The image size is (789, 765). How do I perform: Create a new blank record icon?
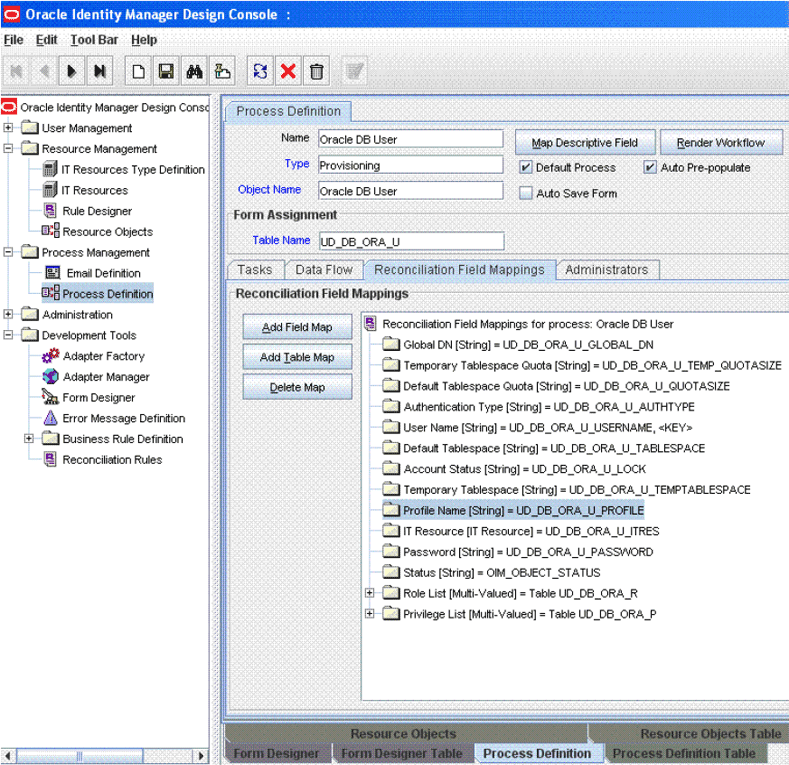(x=138, y=71)
